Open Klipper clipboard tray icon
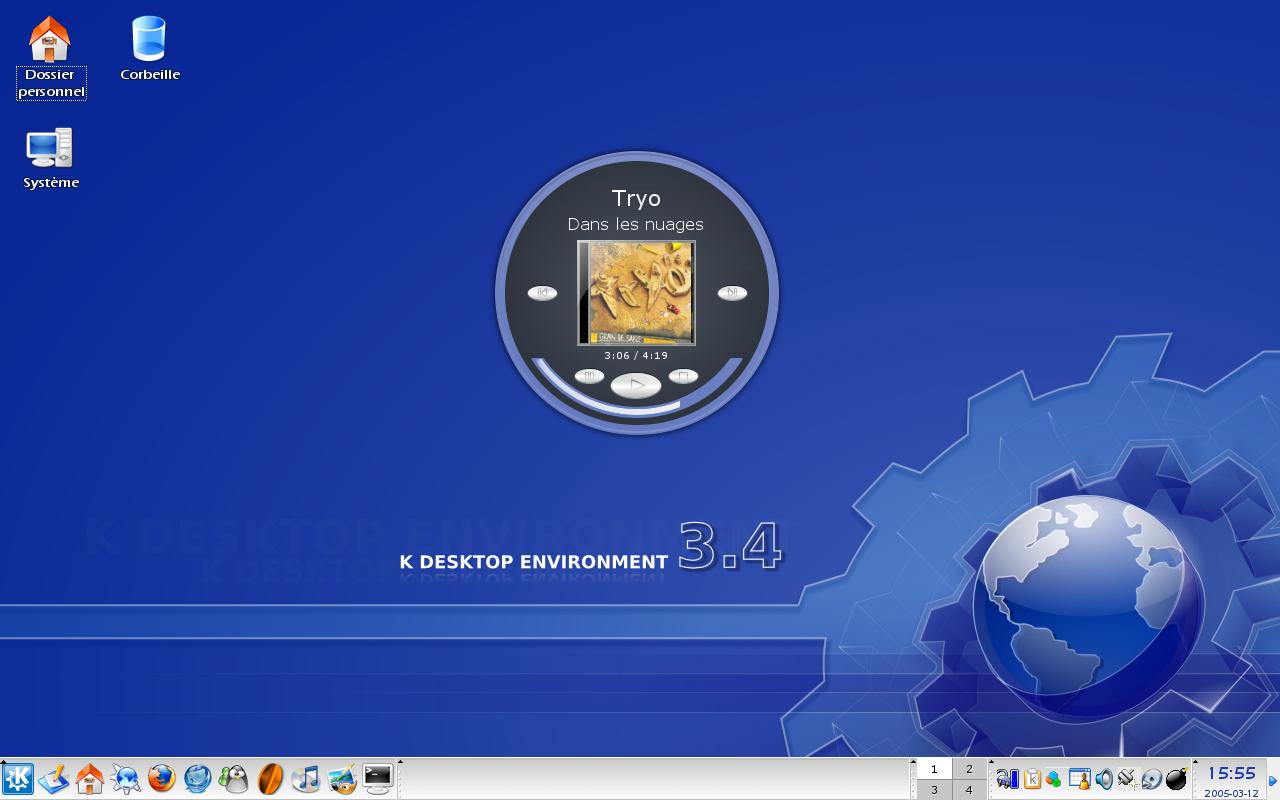The image size is (1280, 800). [1032, 779]
